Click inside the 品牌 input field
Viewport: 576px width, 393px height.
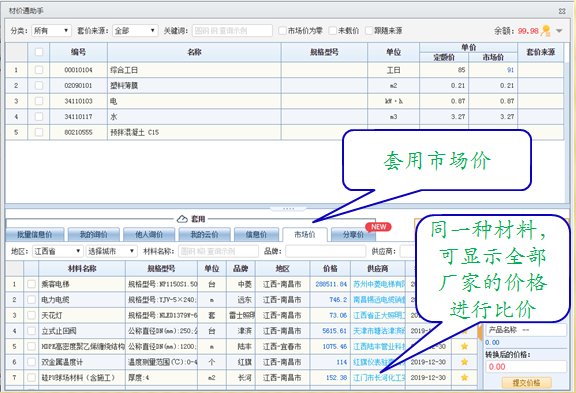click(325, 251)
